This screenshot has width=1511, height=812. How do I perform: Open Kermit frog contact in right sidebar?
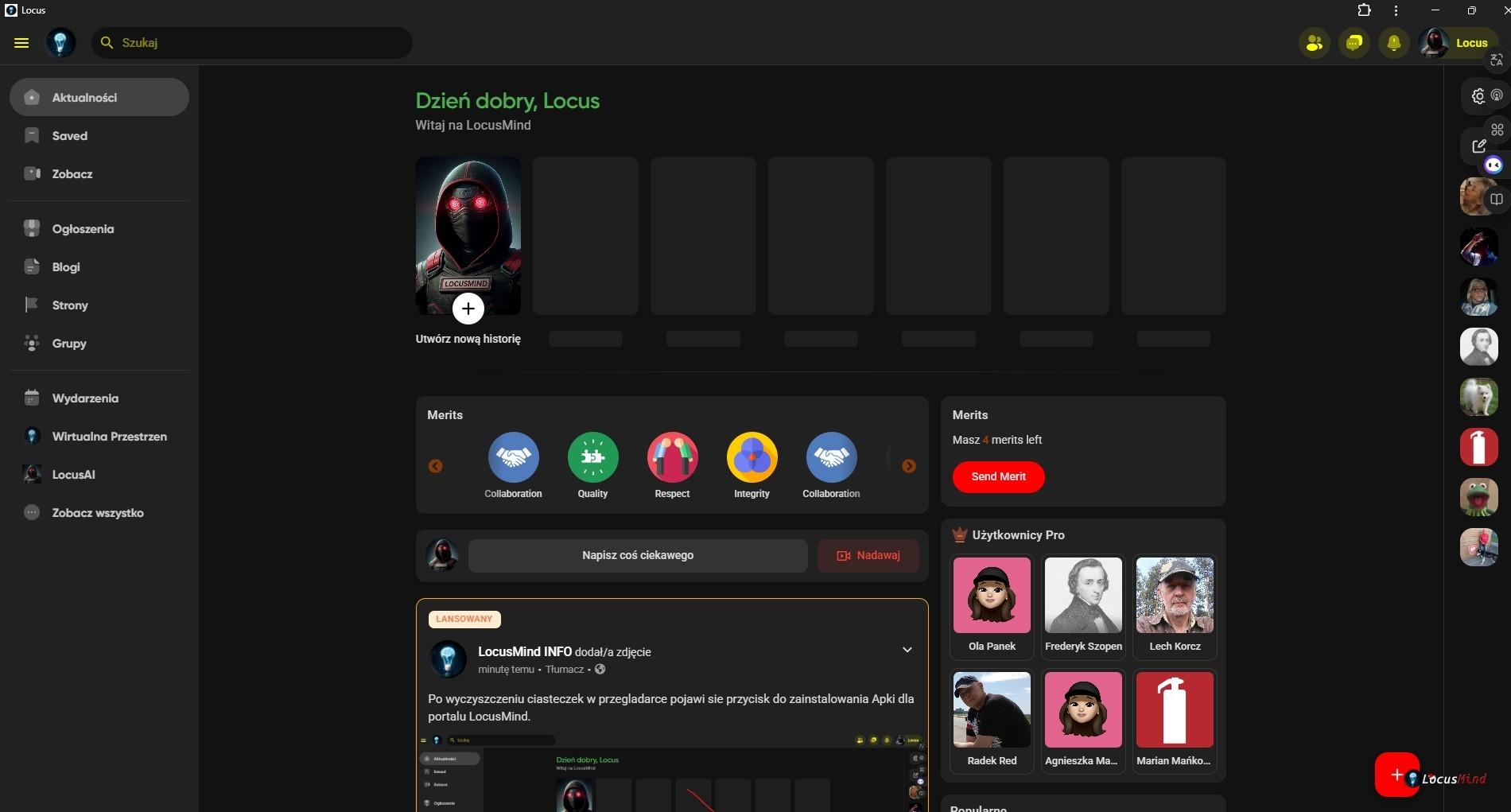click(x=1478, y=497)
